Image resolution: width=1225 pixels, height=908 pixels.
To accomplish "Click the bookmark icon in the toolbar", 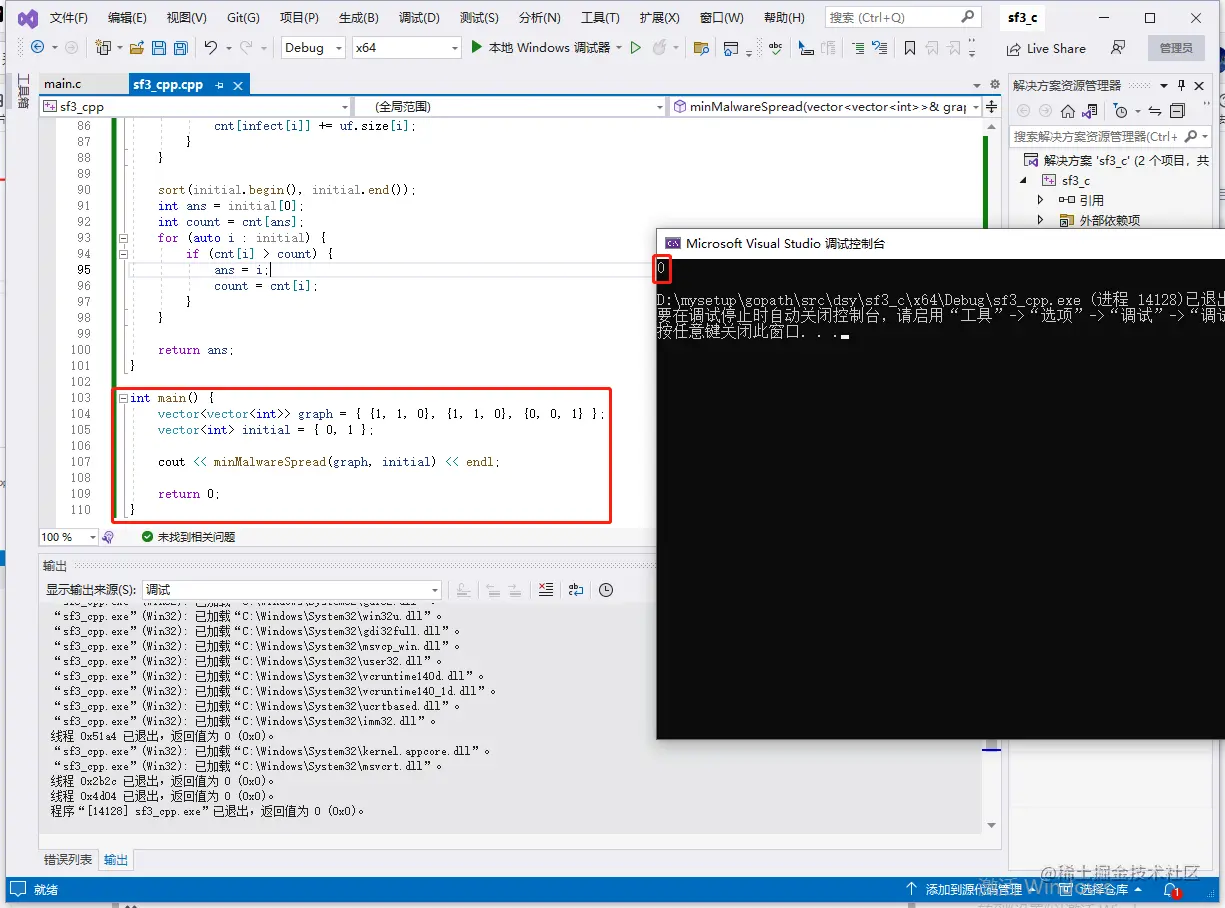I will (x=909, y=47).
